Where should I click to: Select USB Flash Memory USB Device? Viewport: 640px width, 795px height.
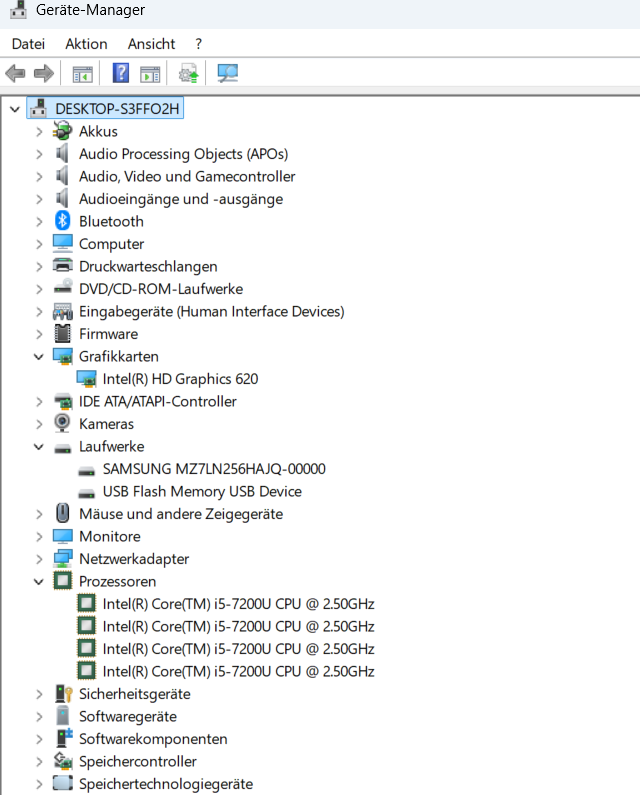[202, 491]
